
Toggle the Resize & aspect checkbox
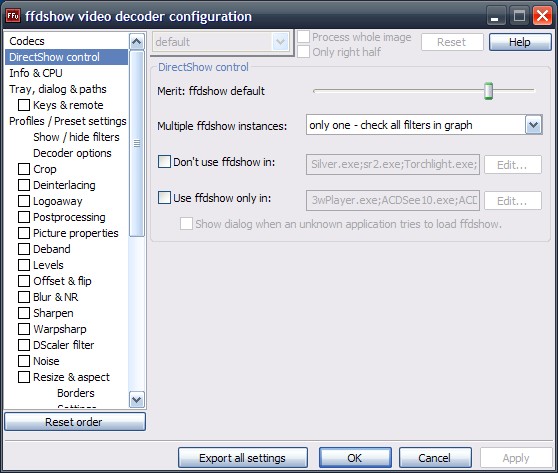pos(24,377)
